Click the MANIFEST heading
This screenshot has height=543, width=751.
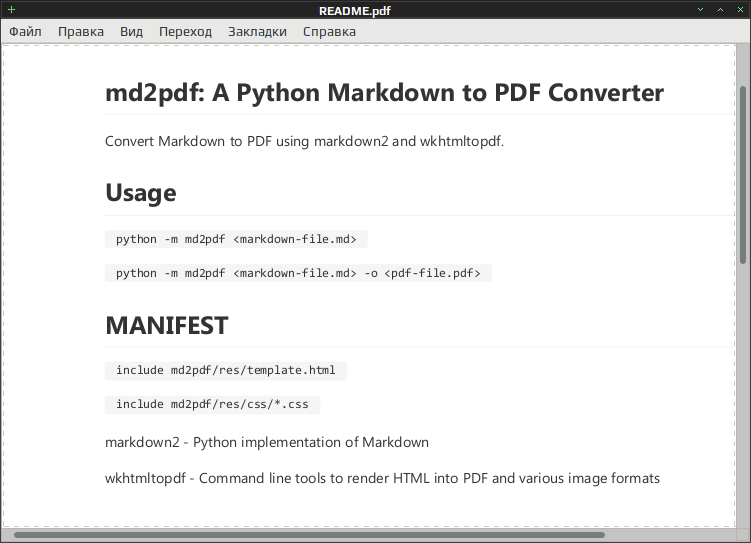point(167,326)
